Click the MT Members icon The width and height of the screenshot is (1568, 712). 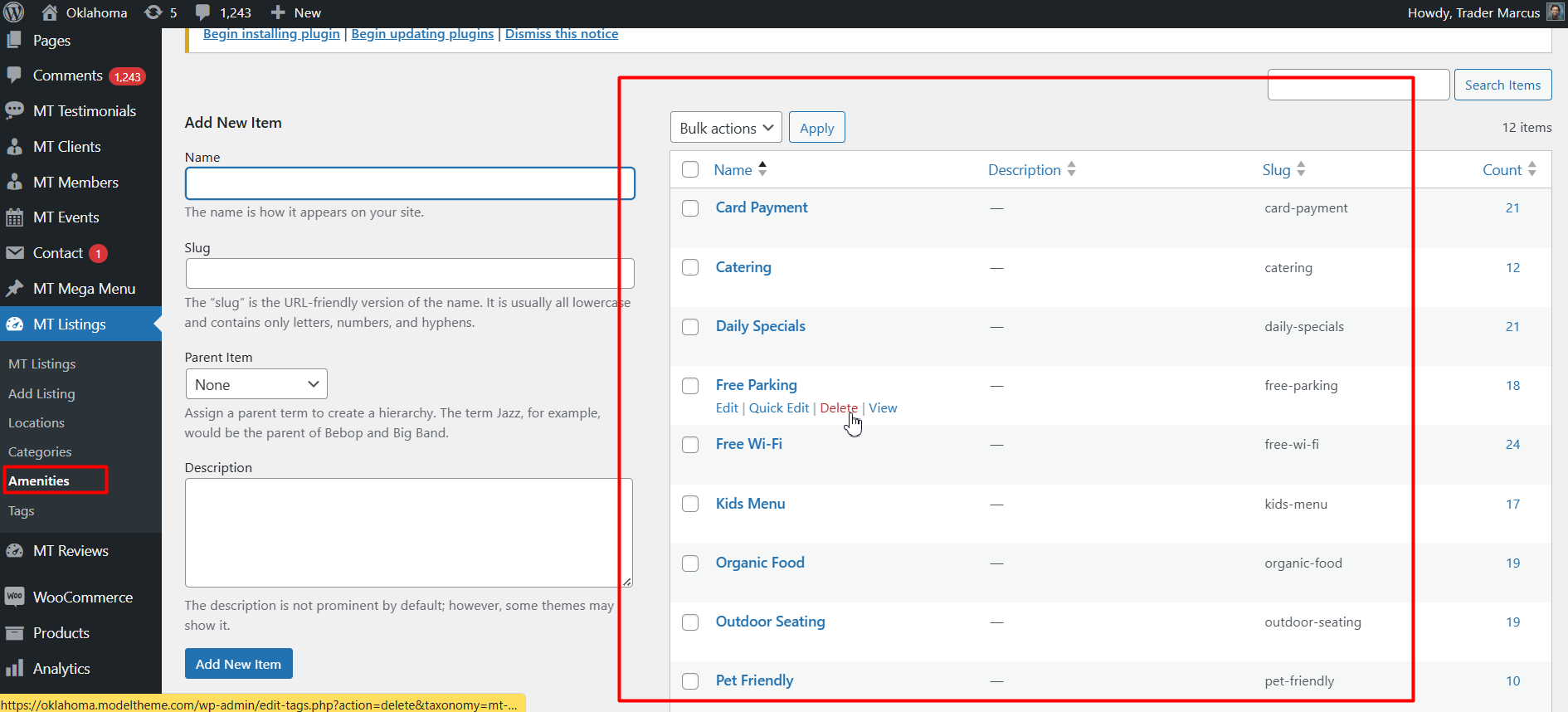click(x=14, y=183)
